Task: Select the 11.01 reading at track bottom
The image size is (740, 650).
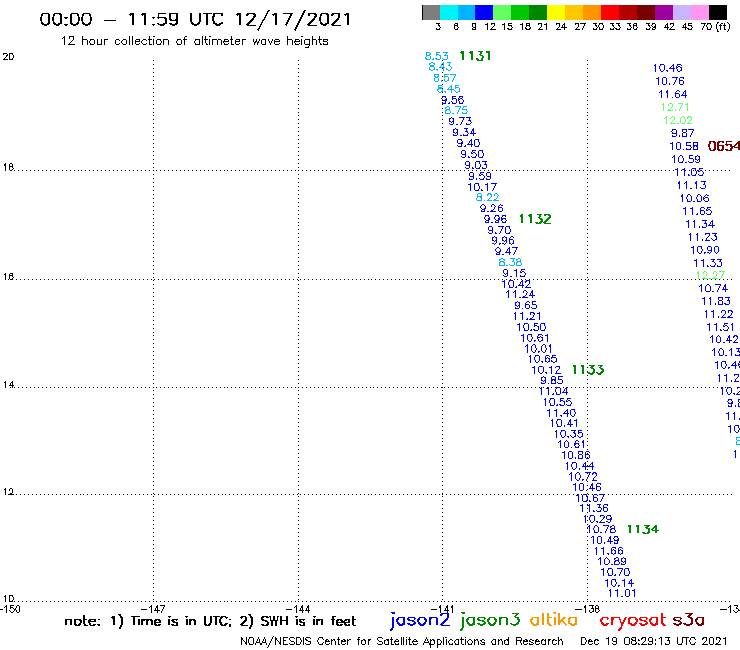Action: tap(622, 594)
